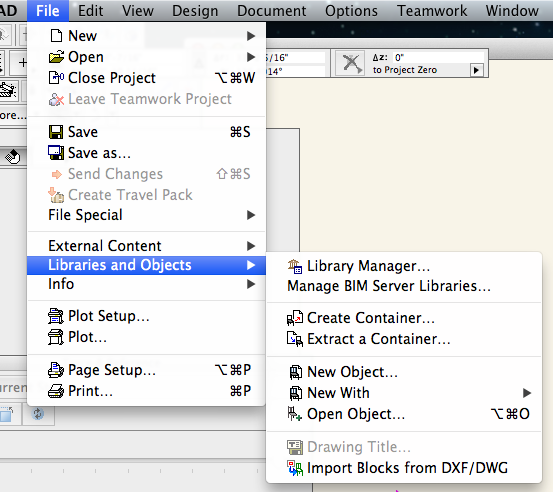Click Manage BIM Server Libraries
The image size is (553, 492).
(403, 286)
